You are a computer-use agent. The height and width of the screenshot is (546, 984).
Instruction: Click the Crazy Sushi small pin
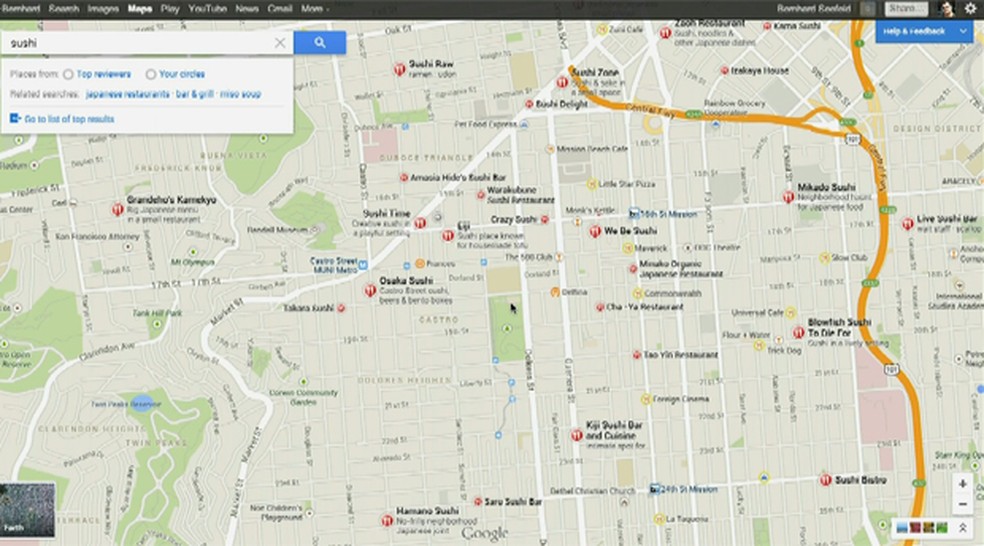pos(545,220)
